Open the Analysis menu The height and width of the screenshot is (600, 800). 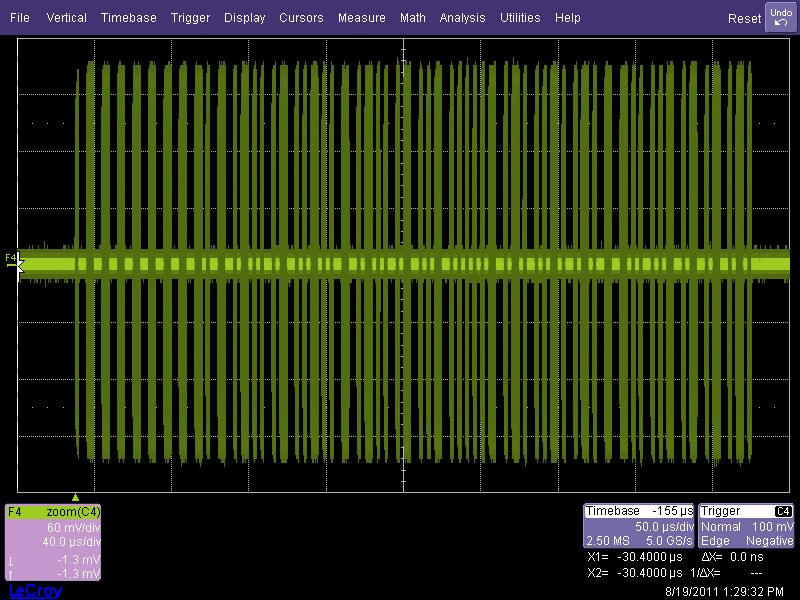click(462, 18)
